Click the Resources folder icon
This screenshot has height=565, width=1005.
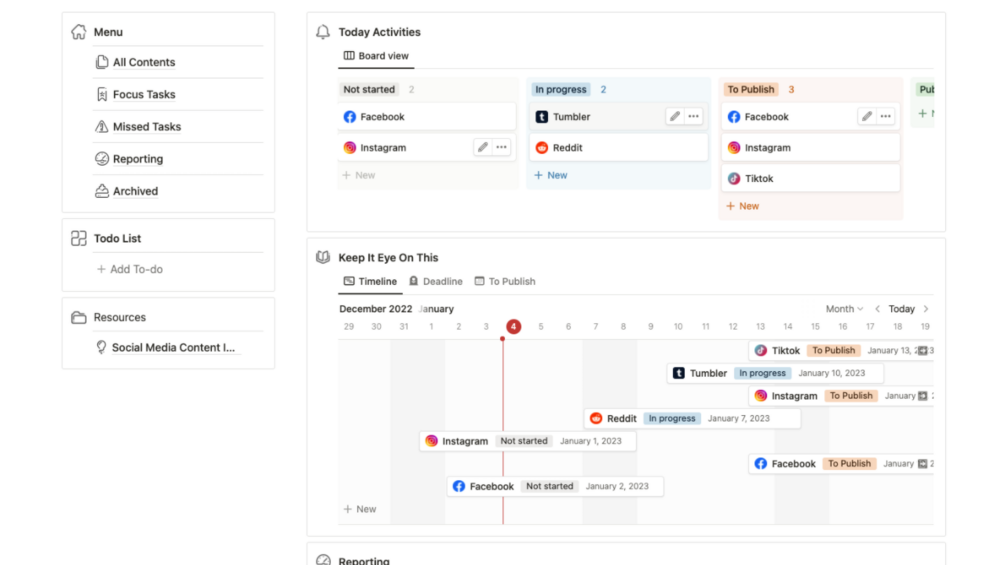tap(79, 317)
